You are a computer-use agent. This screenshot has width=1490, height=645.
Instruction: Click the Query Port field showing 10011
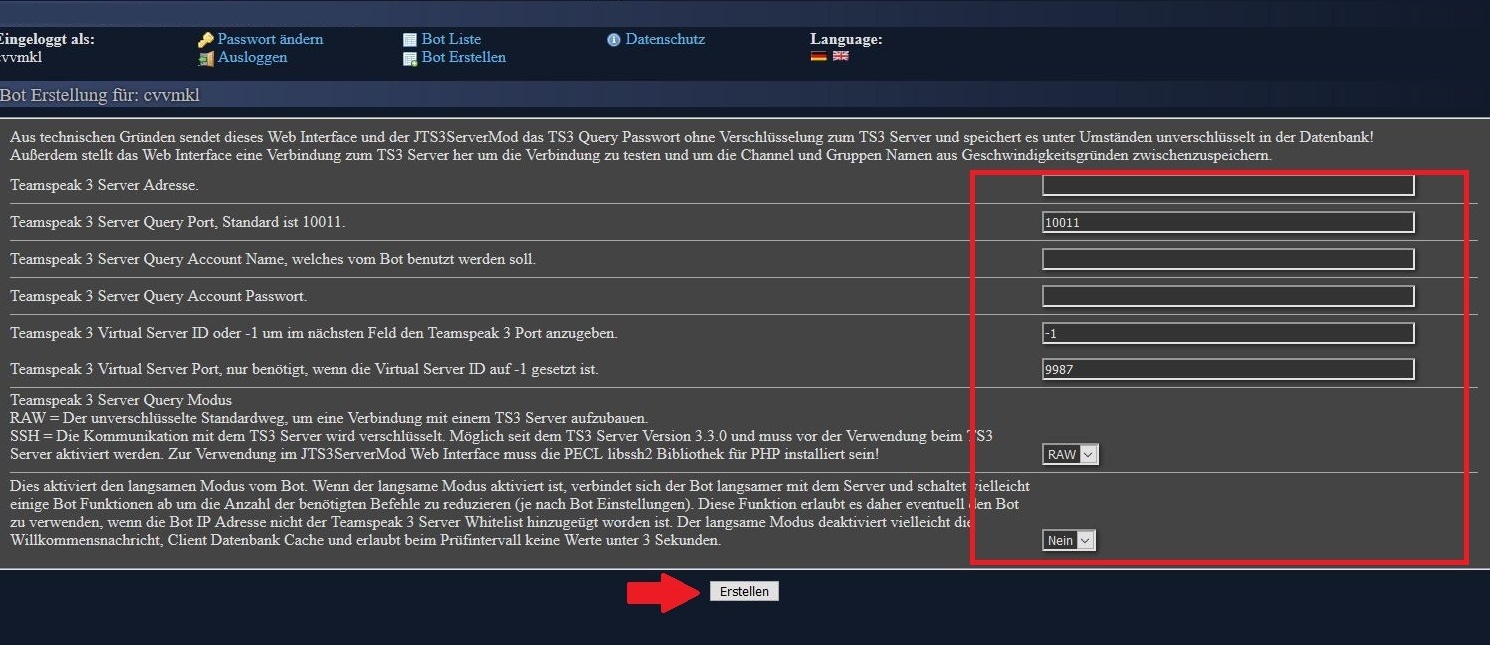[x=1228, y=223]
